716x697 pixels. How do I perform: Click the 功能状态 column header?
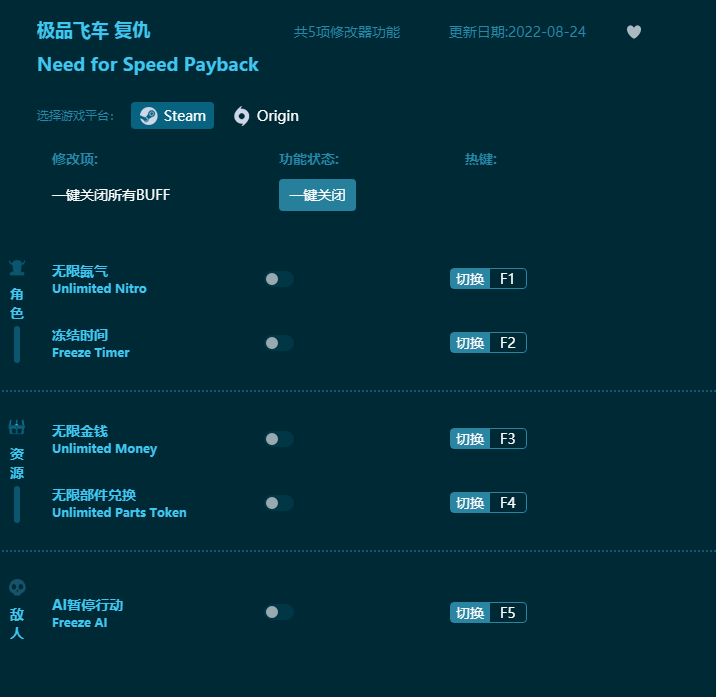[309, 159]
